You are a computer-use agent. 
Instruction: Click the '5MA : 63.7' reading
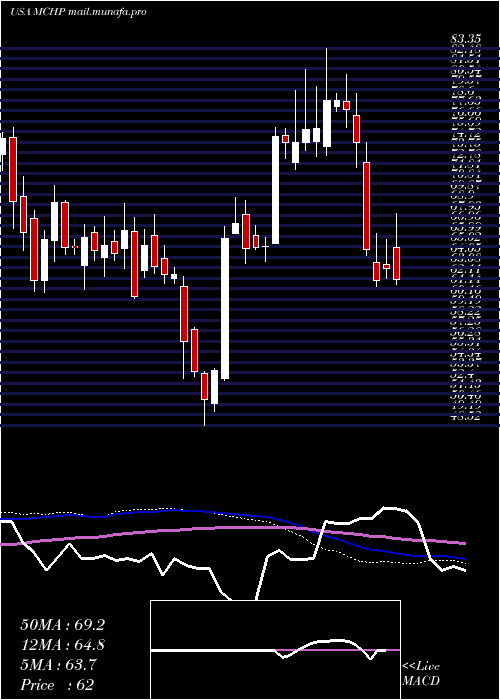(57, 665)
